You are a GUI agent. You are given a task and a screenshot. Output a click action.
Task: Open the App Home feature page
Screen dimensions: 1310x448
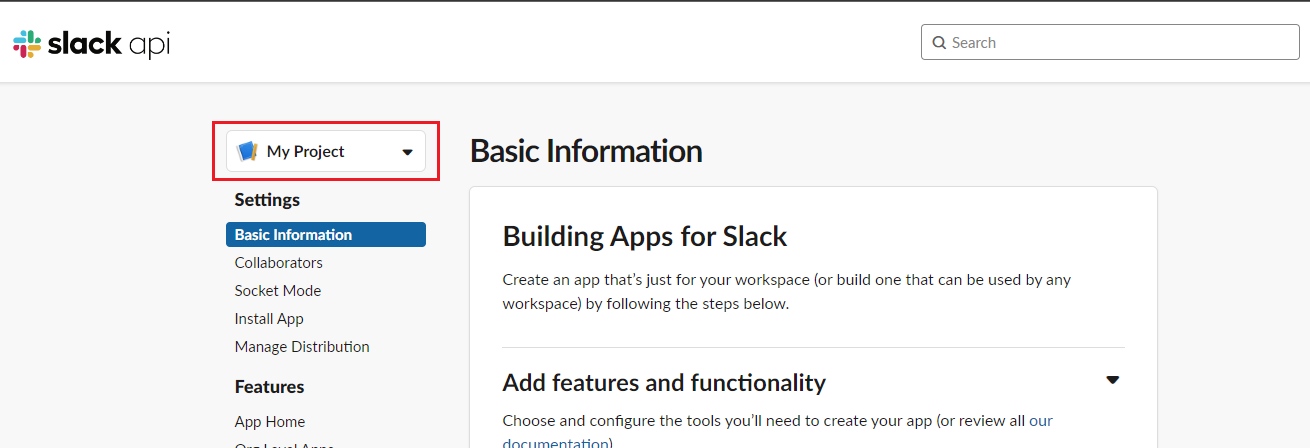[x=270, y=422]
